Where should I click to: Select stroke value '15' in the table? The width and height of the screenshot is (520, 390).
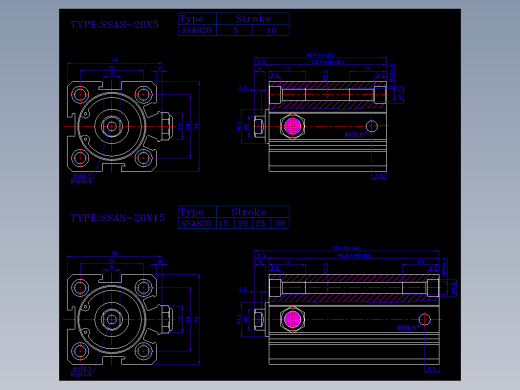click(224, 223)
